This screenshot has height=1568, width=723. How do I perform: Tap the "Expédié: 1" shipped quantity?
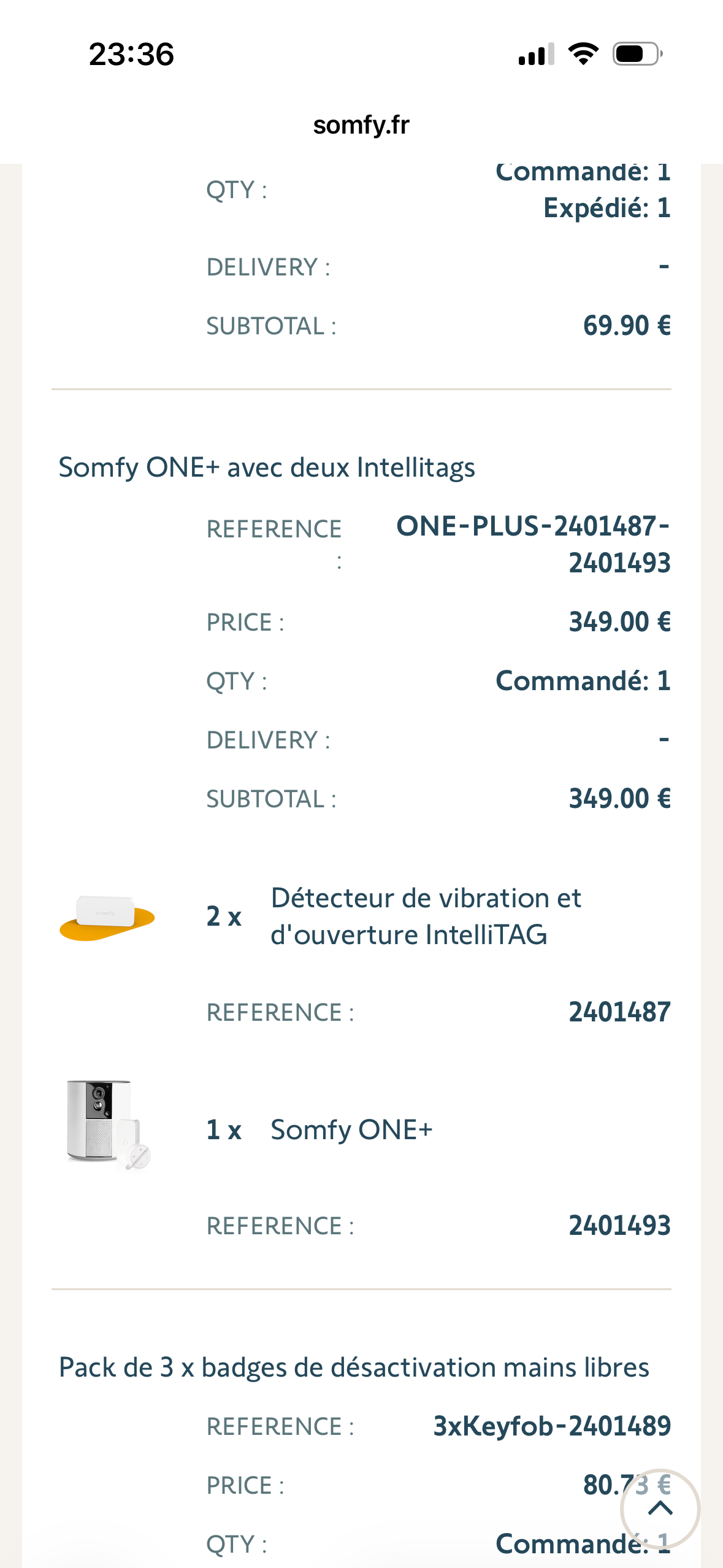606,208
